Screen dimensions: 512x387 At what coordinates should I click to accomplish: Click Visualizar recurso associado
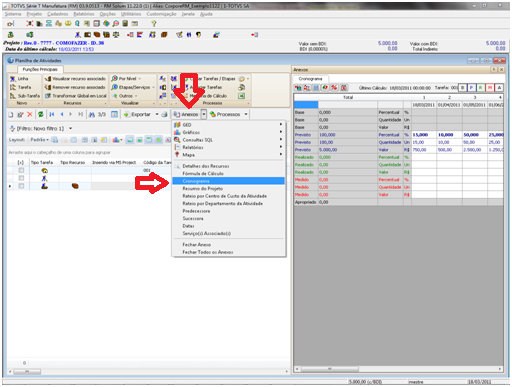[x=75, y=79]
